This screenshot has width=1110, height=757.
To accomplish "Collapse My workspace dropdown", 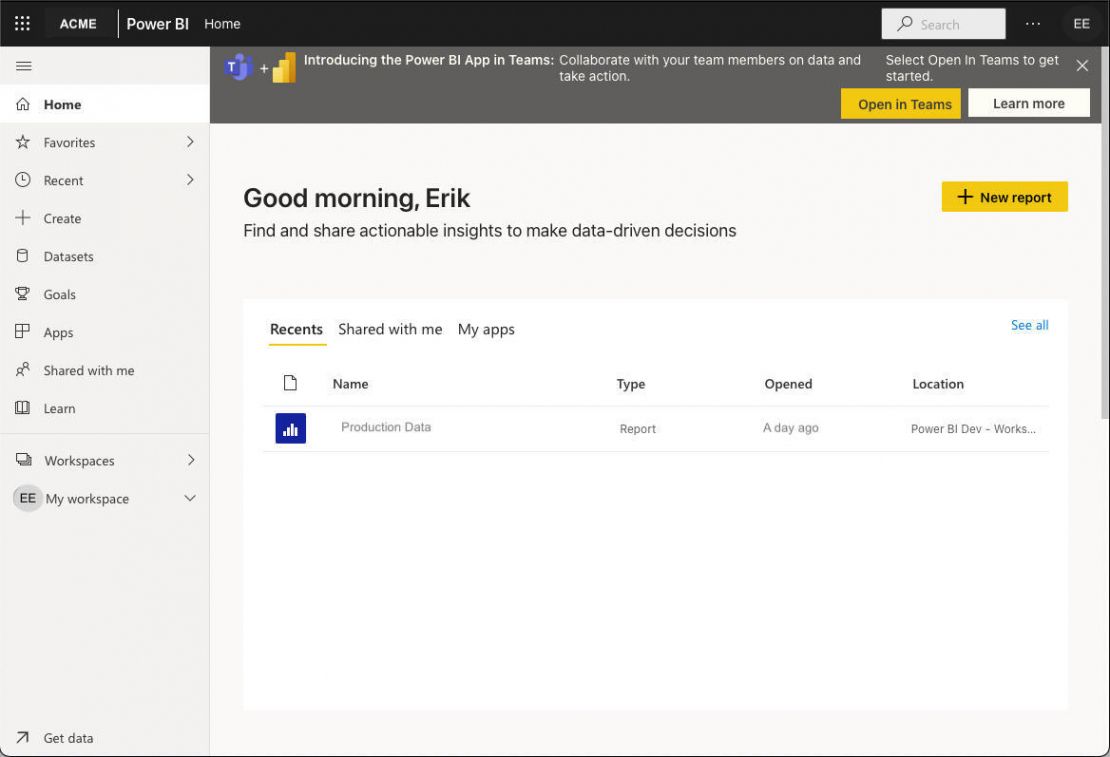I will 190,498.
